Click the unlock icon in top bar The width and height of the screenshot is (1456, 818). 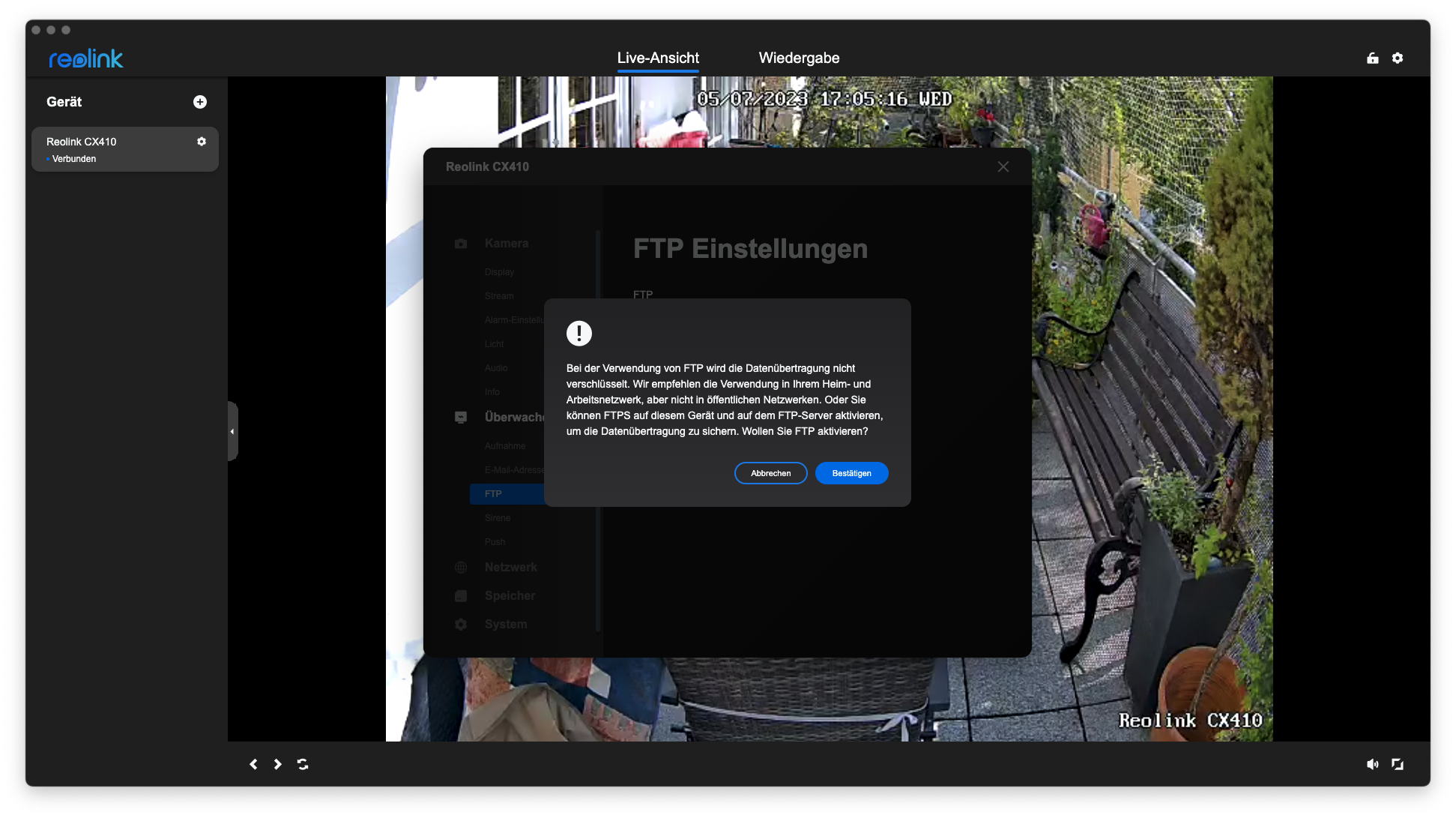point(1372,58)
